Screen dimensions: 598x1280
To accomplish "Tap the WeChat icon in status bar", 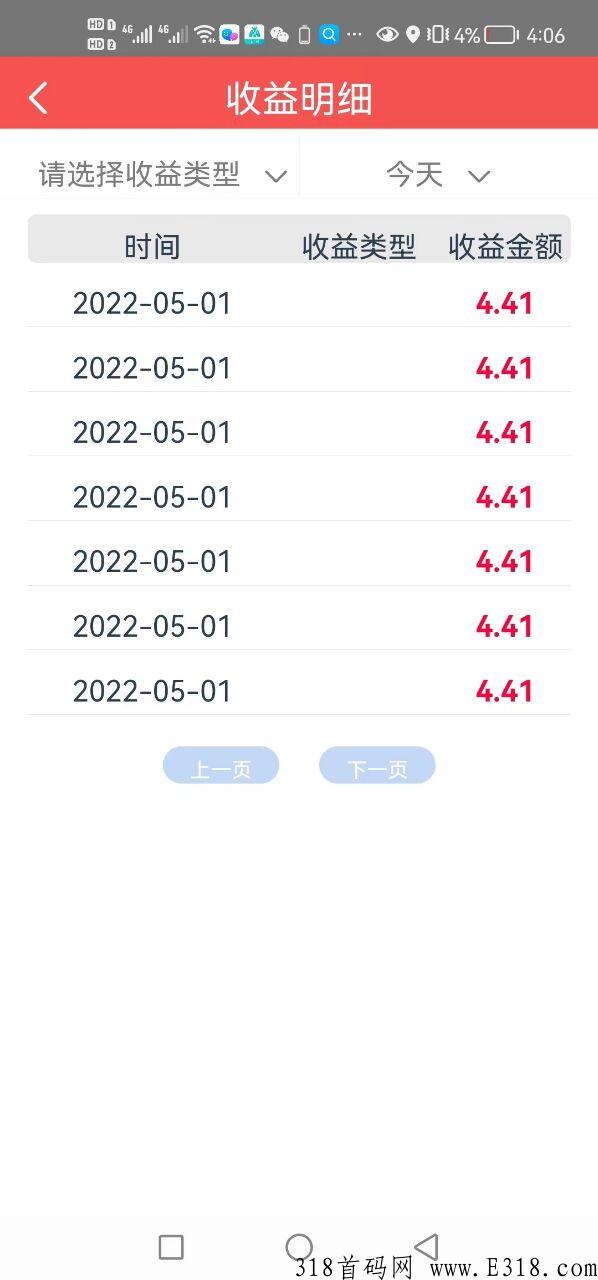I will [x=280, y=35].
